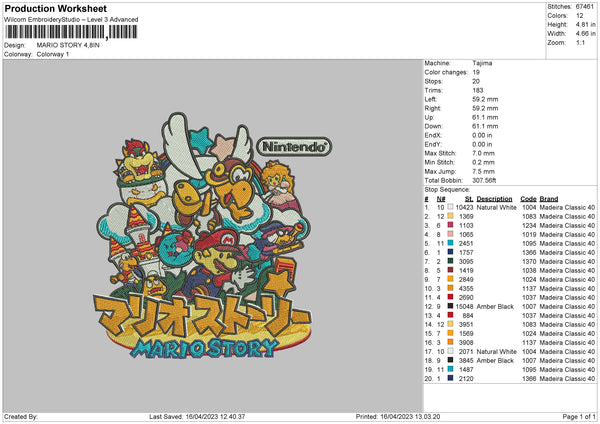
Task: Click stitch count 10423 in row 1
Action: click(464, 207)
